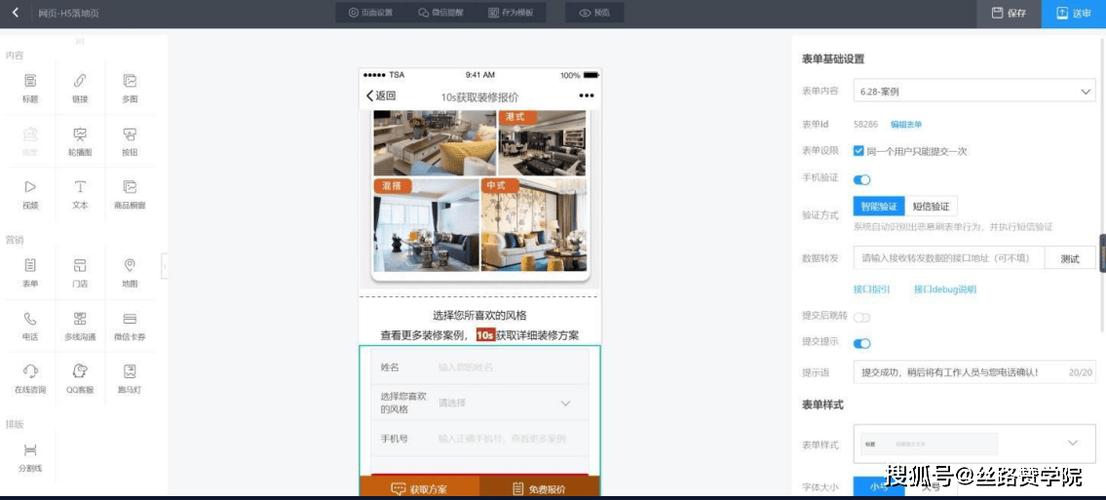Enable the 提交后跳转 switch
This screenshot has width=1106, height=500.
(x=862, y=317)
